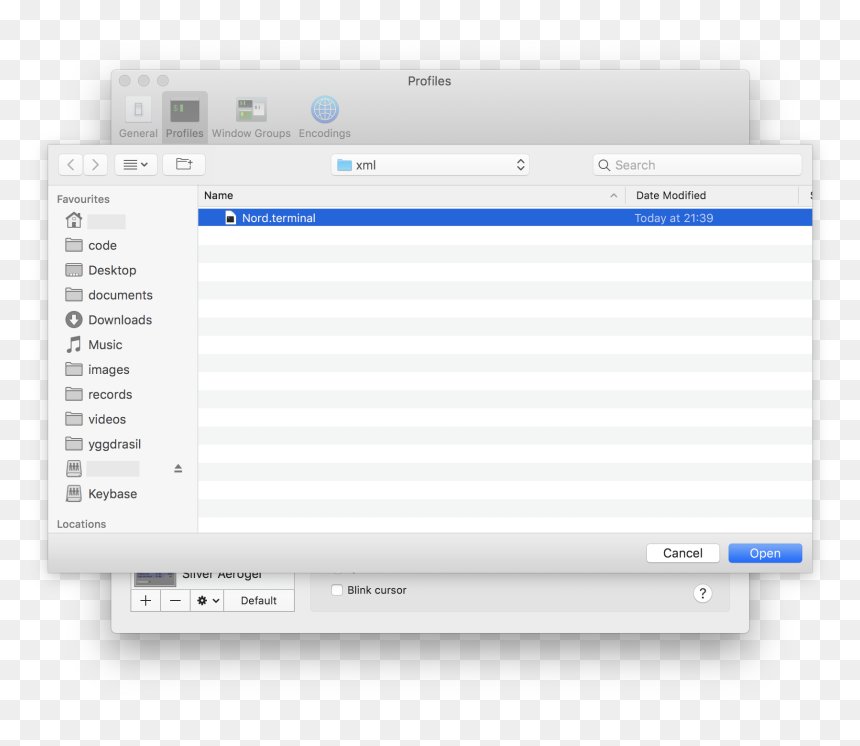This screenshot has width=860, height=746.
Task: Click the code folder icon
Action: (x=74, y=245)
